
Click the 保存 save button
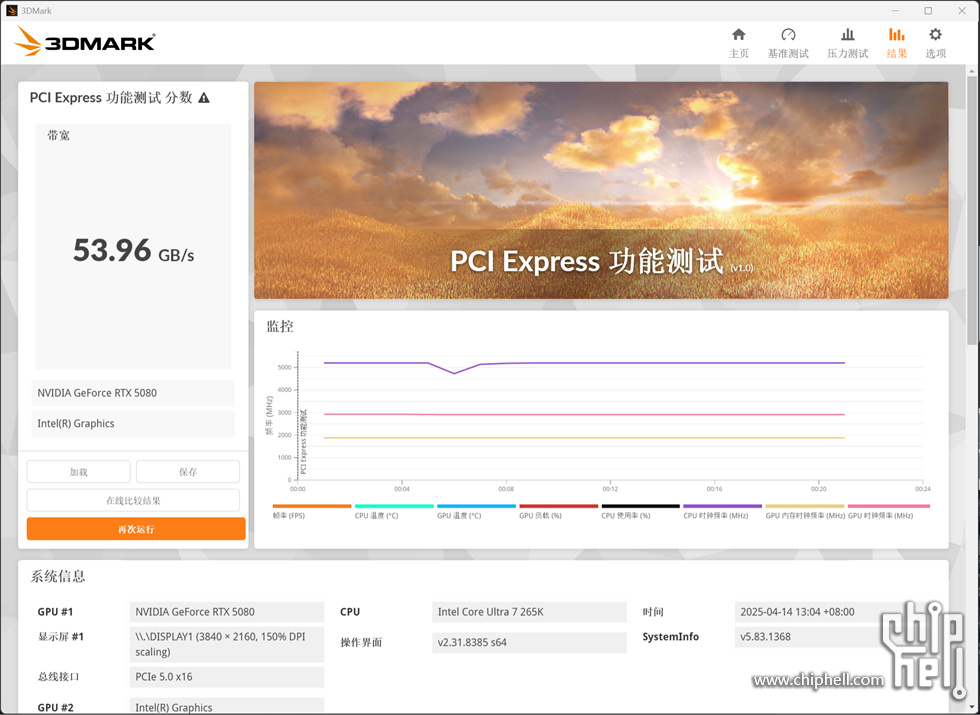pos(188,472)
